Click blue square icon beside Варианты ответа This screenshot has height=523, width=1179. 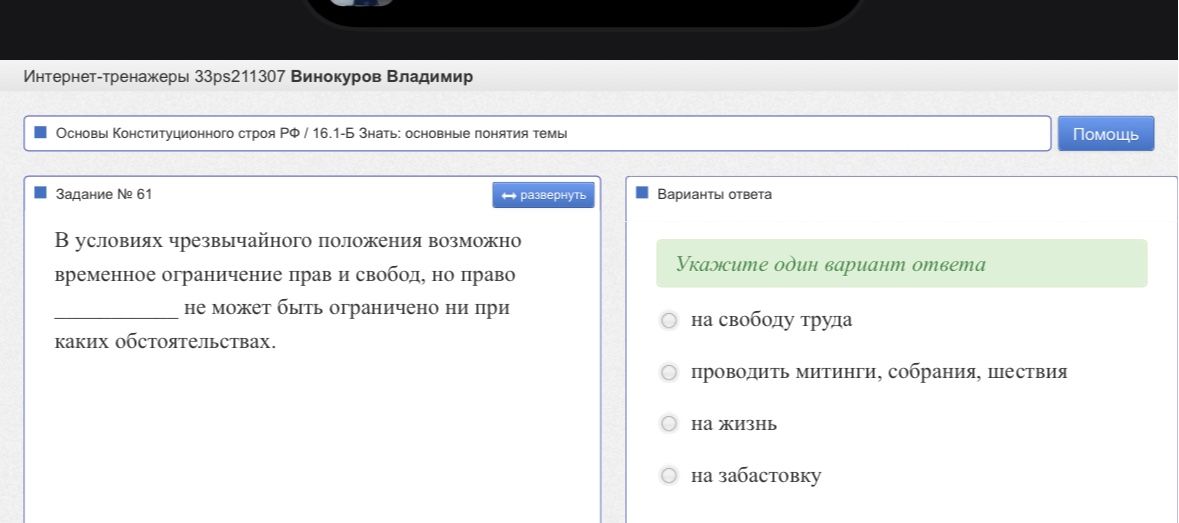click(x=642, y=193)
